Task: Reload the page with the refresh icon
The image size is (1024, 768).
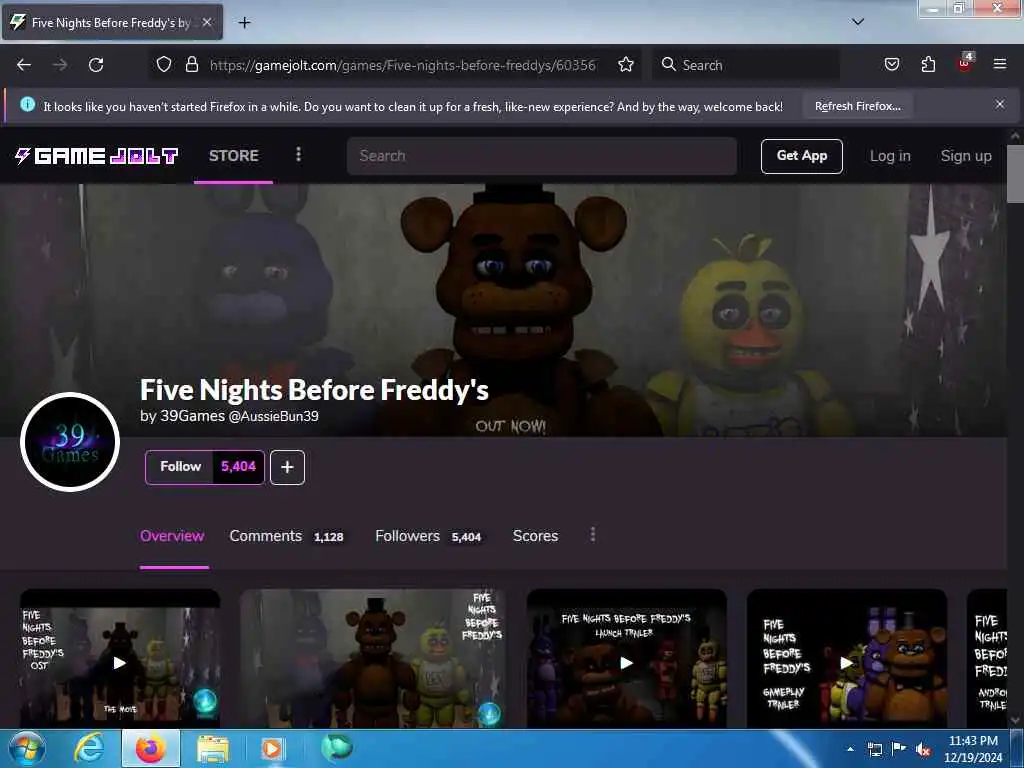Action: coord(96,65)
